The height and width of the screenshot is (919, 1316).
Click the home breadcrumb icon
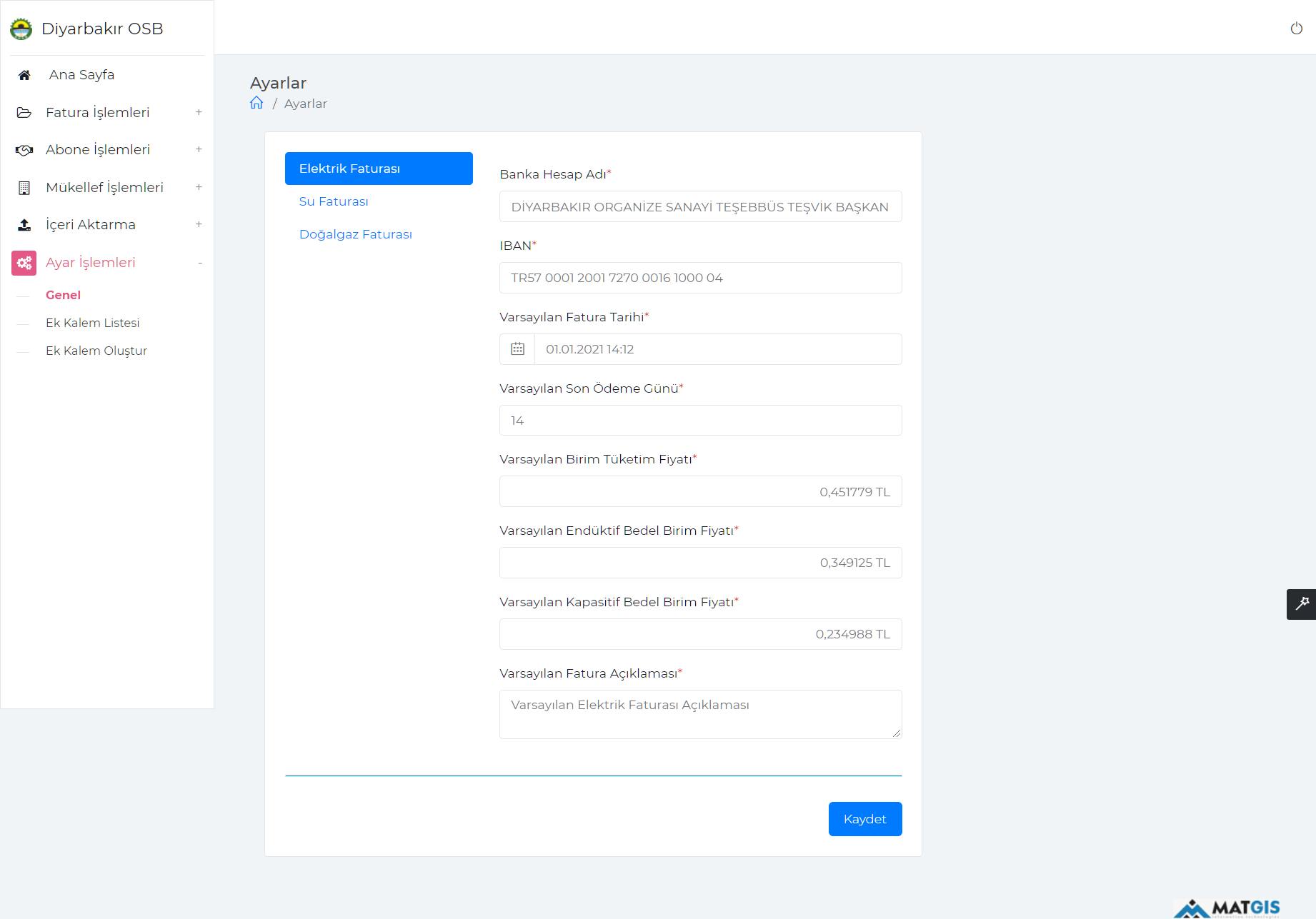click(x=256, y=103)
